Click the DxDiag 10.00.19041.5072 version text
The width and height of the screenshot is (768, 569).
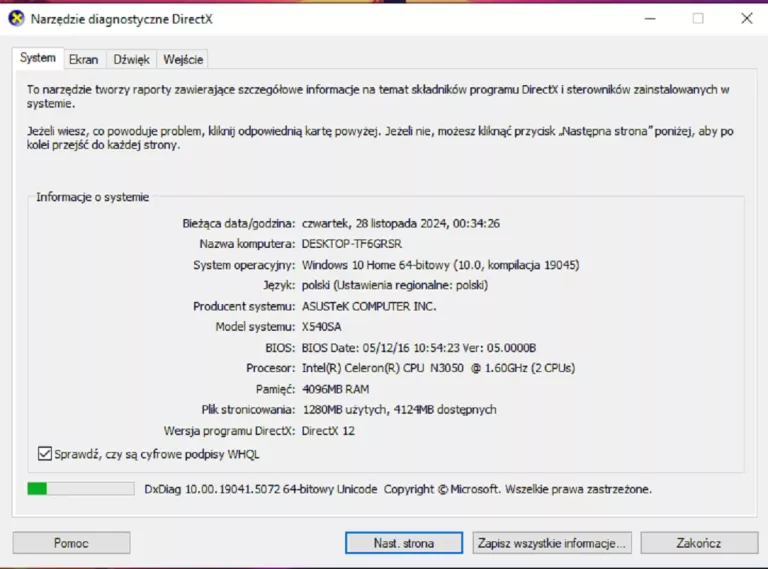261,489
